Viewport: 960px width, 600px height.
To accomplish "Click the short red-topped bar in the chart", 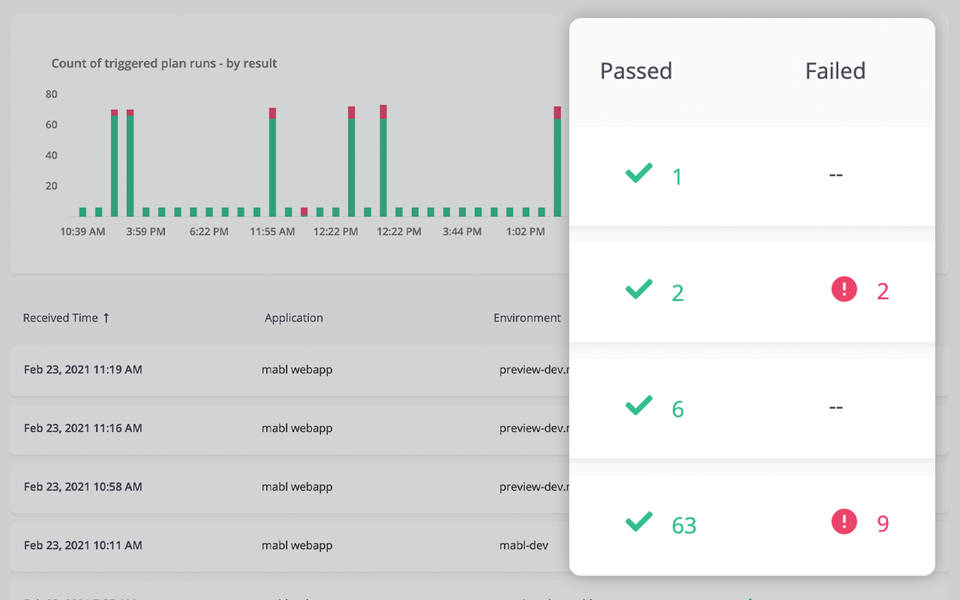I will [x=304, y=212].
